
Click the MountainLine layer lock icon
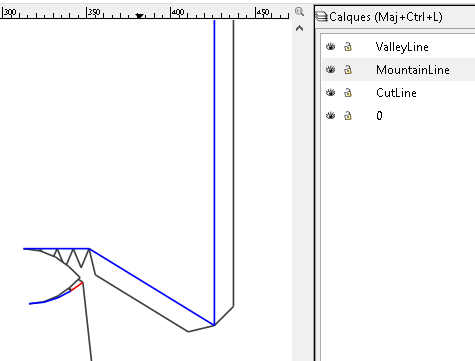tap(348, 70)
